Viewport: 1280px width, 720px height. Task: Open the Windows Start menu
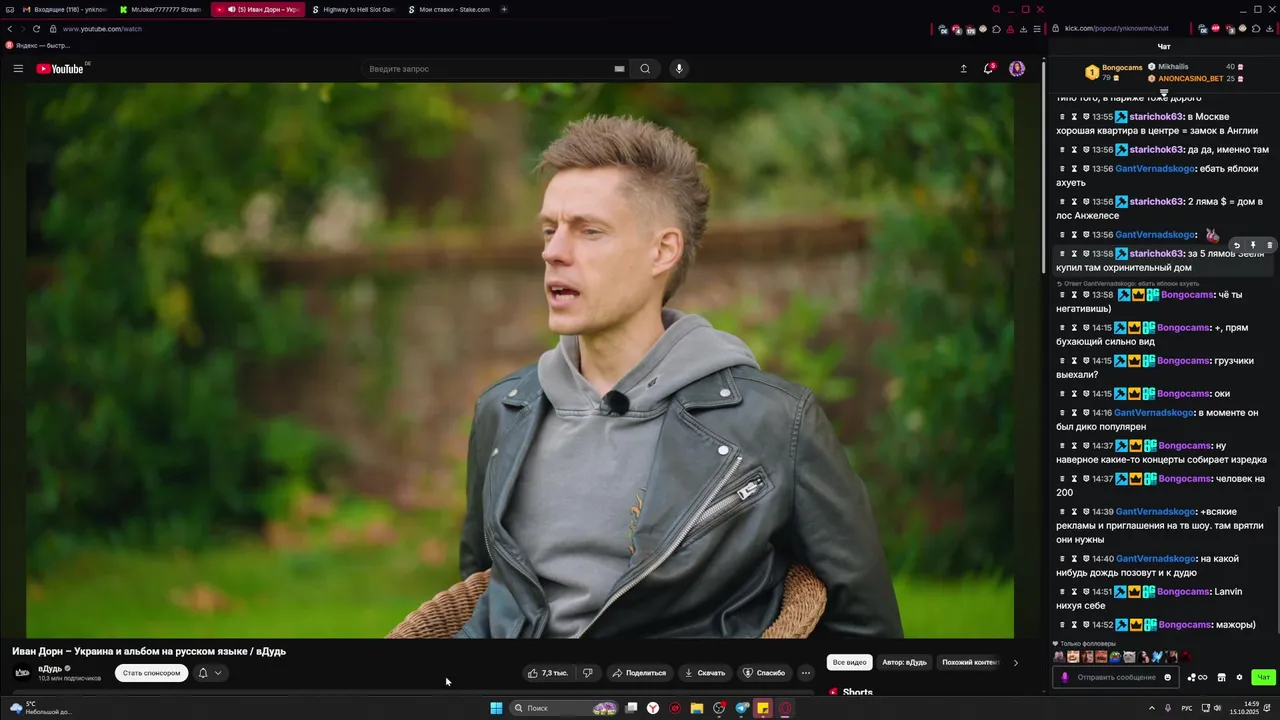pyautogui.click(x=496, y=708)
